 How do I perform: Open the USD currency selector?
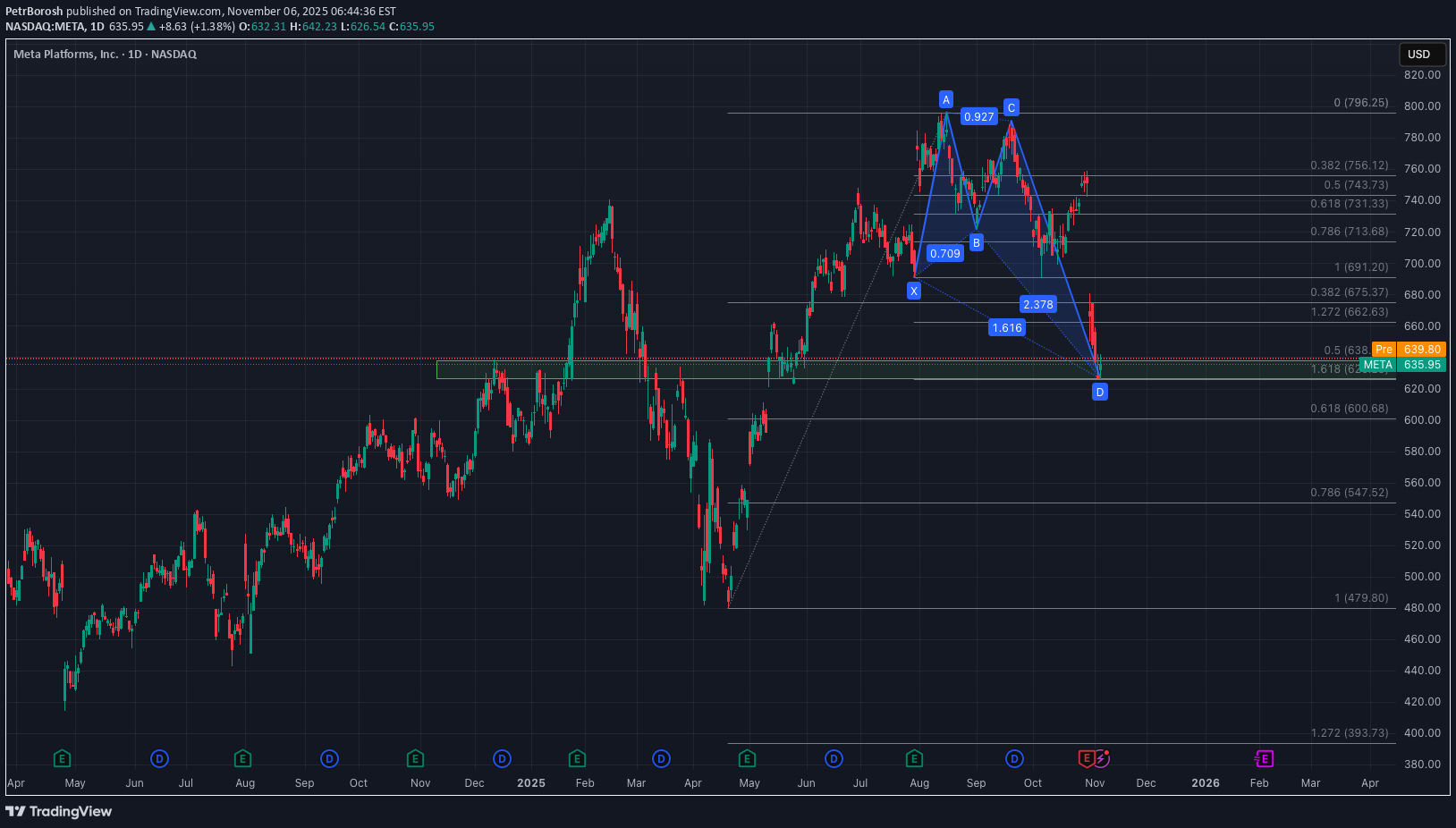coord(1421,54)
